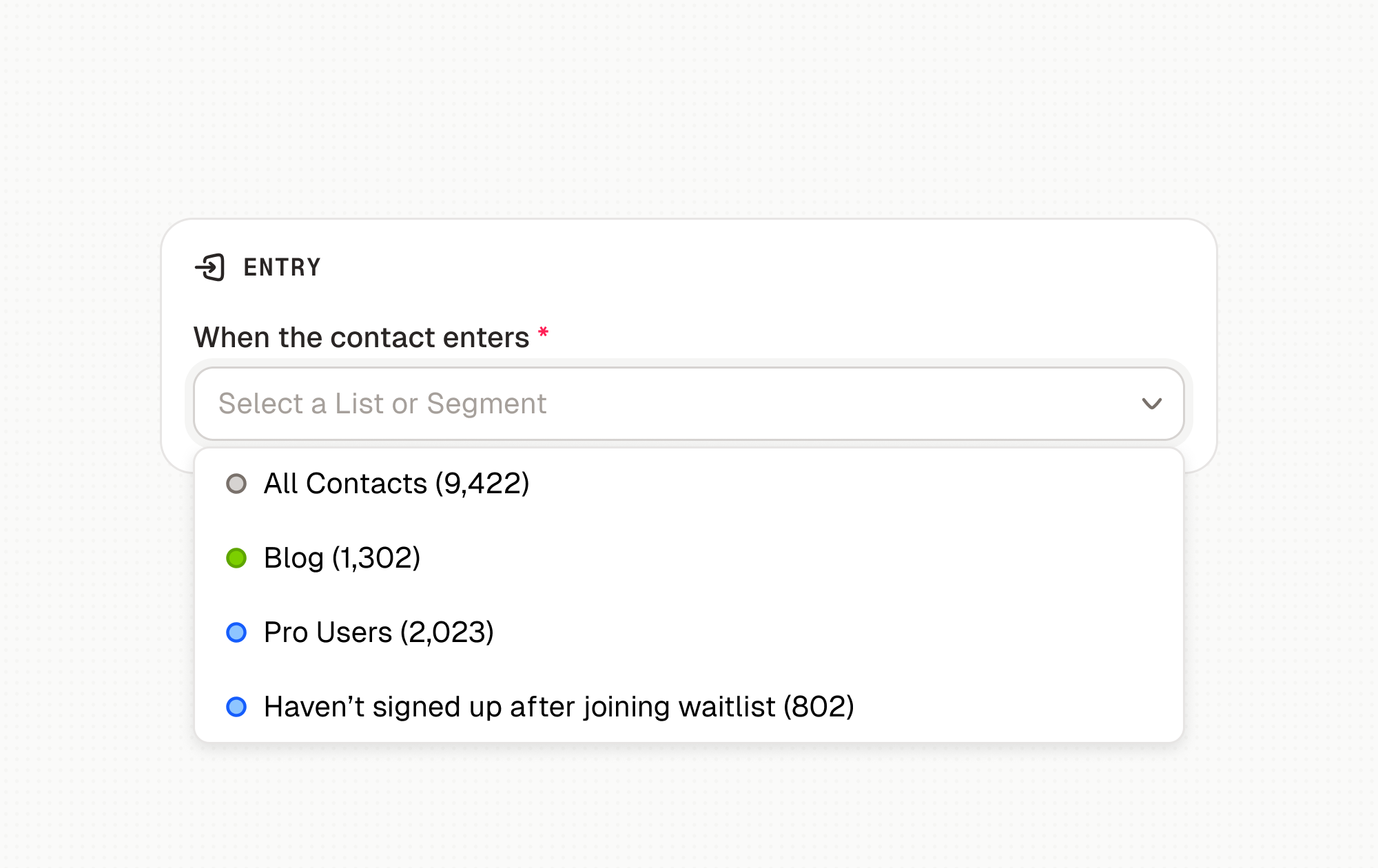The height and width of the screenshot is (868, 1378).
Task: Click the 9,422 contact count
Action: (482, 484)
